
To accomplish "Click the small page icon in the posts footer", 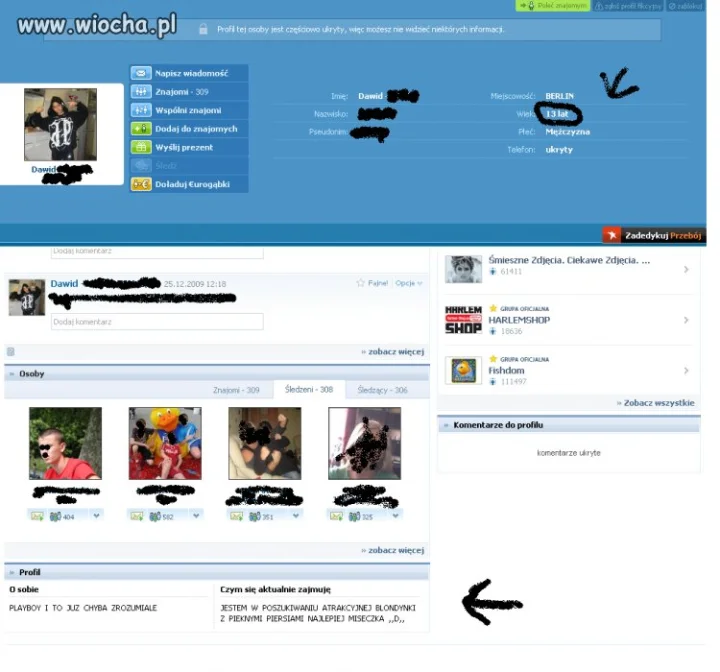I will tap(11, 352).
